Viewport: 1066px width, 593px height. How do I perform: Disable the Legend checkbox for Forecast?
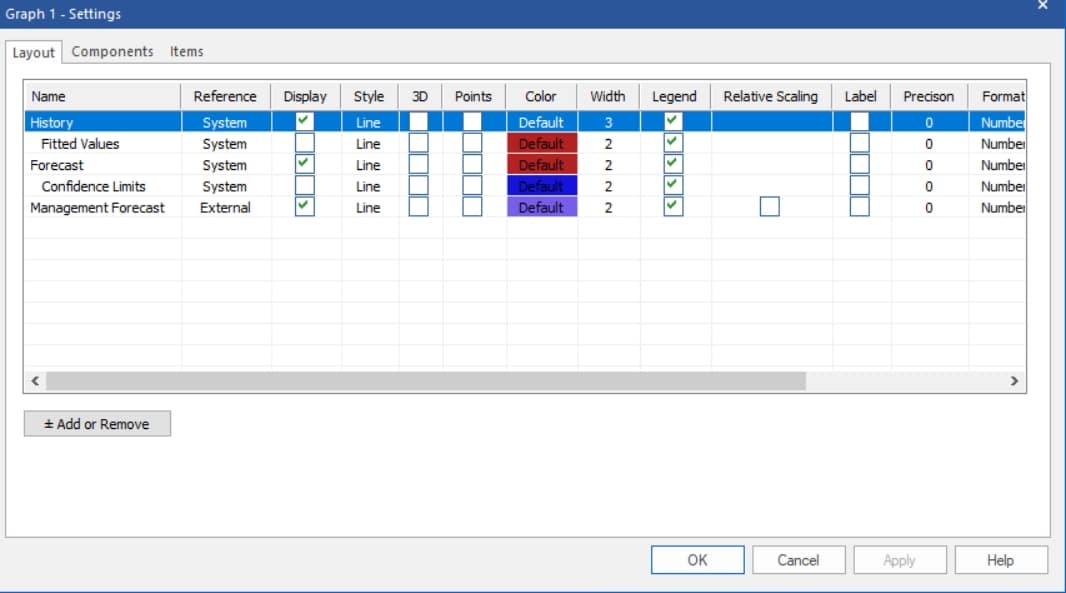tap(673, 164)
